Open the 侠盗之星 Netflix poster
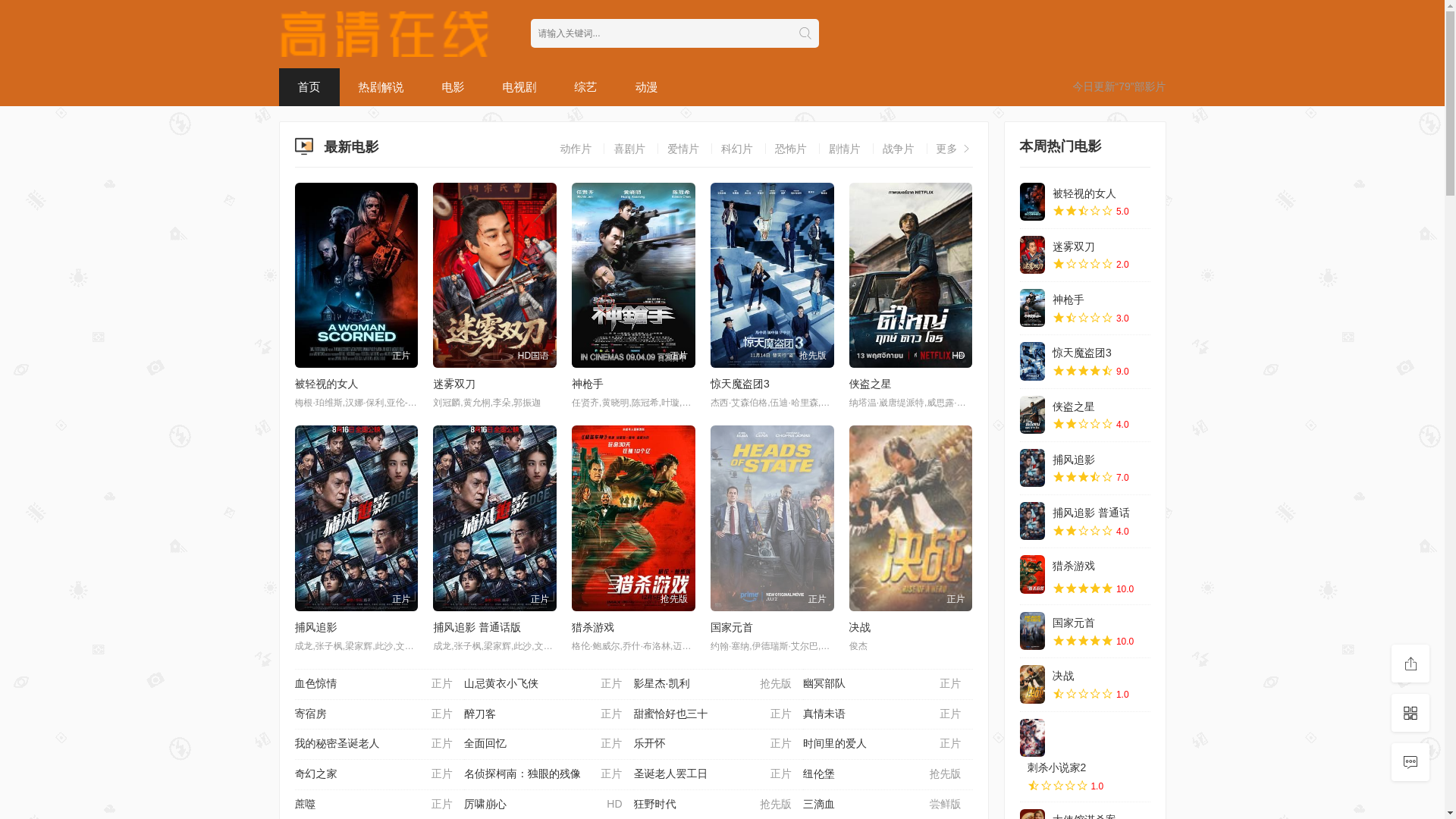This screenshot has width=1456, height=819. (911, 275)
